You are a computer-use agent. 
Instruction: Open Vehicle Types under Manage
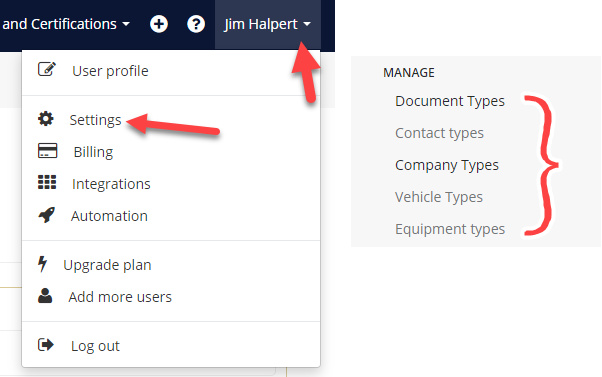click(439, 197)
